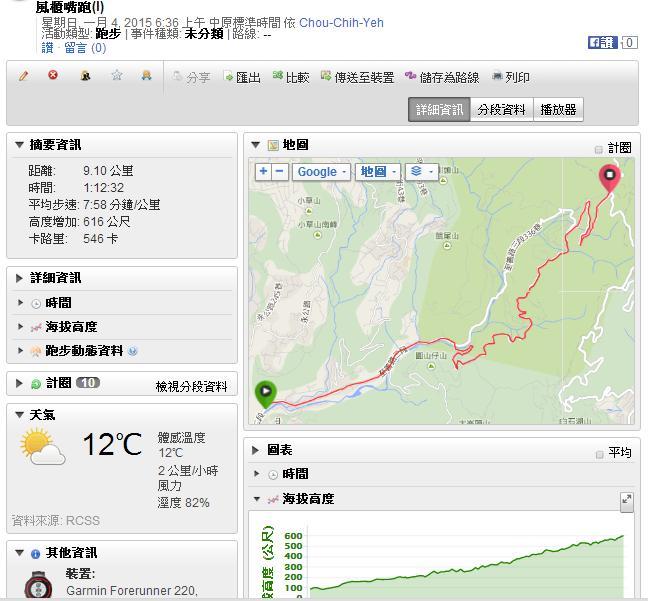Click 比較 compare button
Viewport: 648px width, 601px height.
point(291,77)
